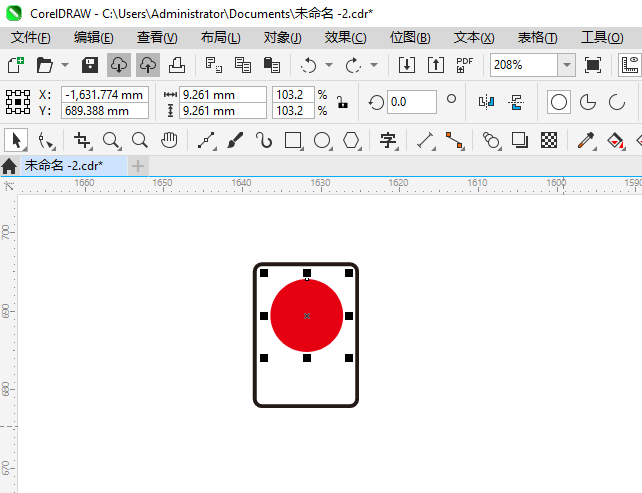Select the Artistic Media brush tool

[235, 141]
